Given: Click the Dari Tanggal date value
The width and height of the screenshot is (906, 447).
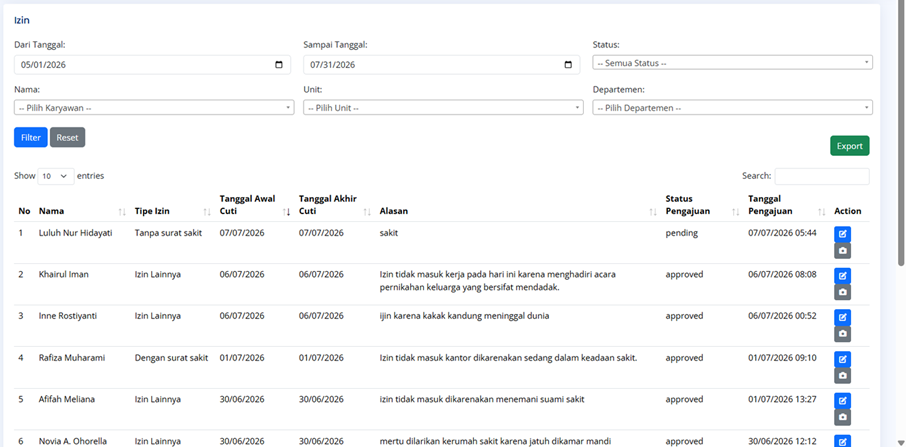Looking at the screenshot, I should (x=43, y=65).
